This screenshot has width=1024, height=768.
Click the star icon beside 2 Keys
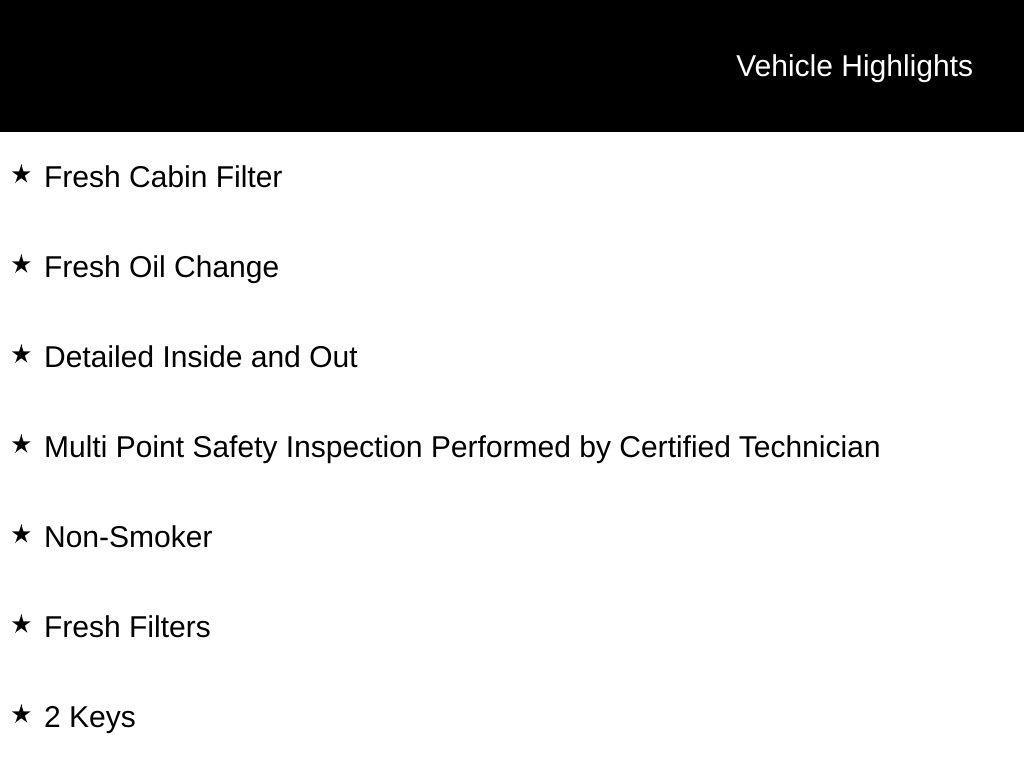pyautogui.click(x=21, y=715)
